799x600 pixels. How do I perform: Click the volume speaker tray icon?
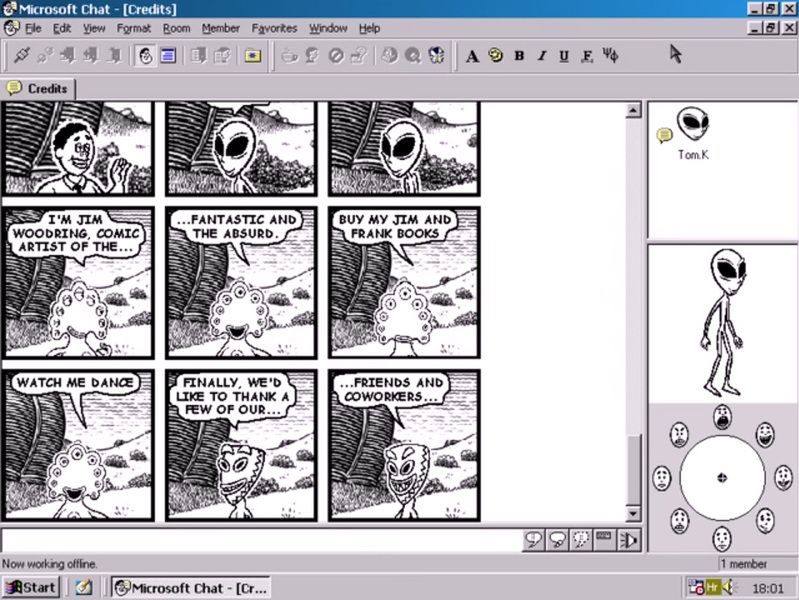[x=729, y=588]
